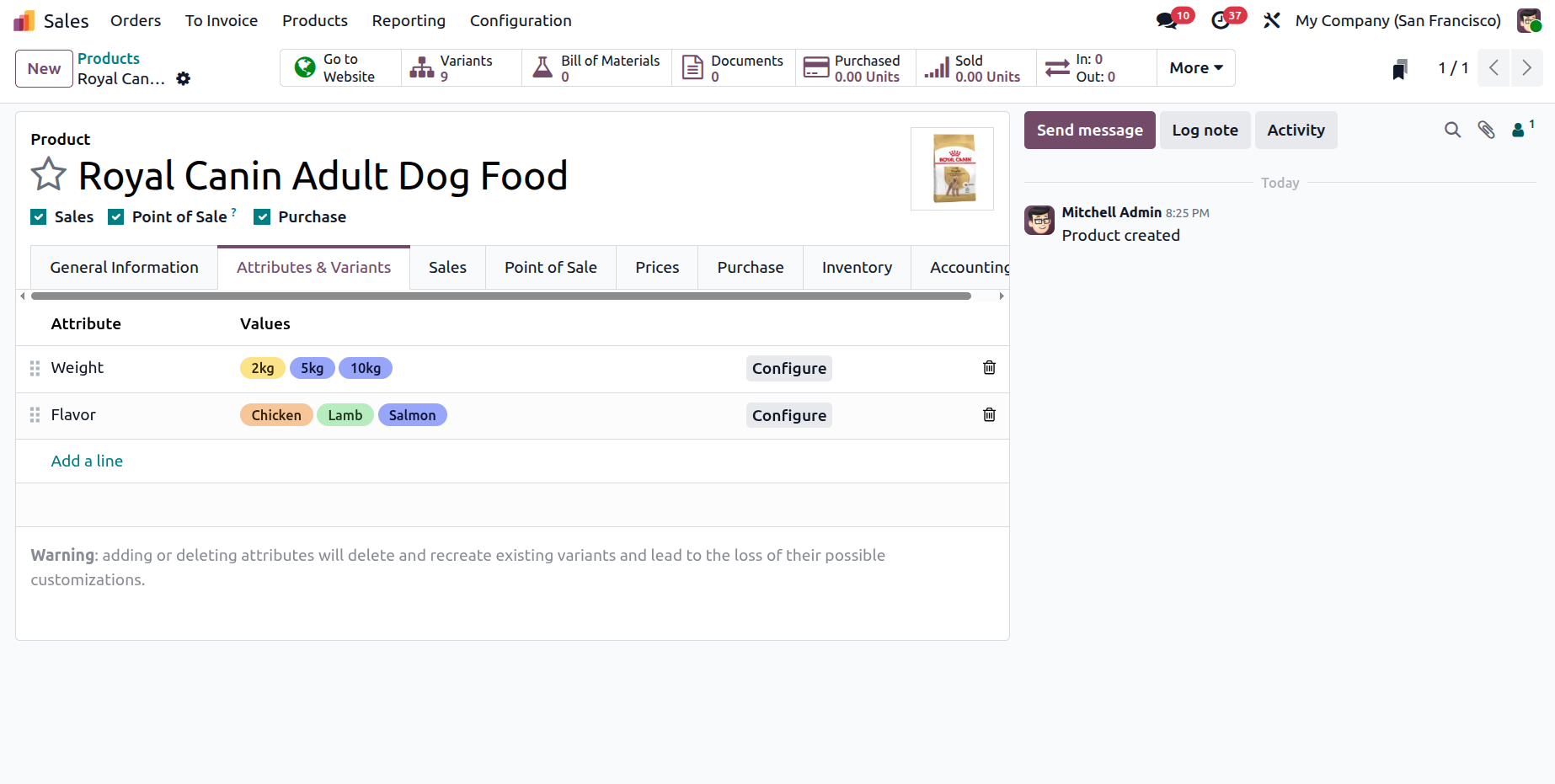The image size is (1555, 784).
Task: Toggle the Purchase checkbox
Action: [263, 217]
